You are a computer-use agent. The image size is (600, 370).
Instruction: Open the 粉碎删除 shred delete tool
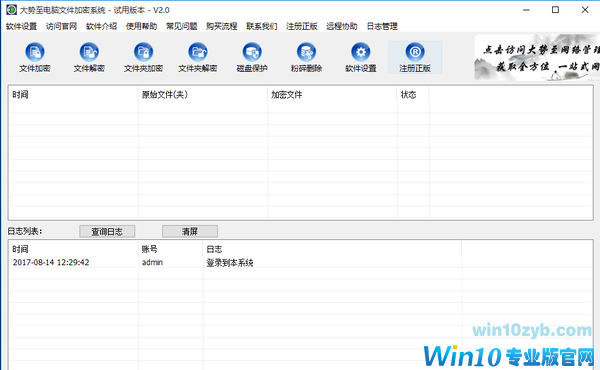(307, 57)
